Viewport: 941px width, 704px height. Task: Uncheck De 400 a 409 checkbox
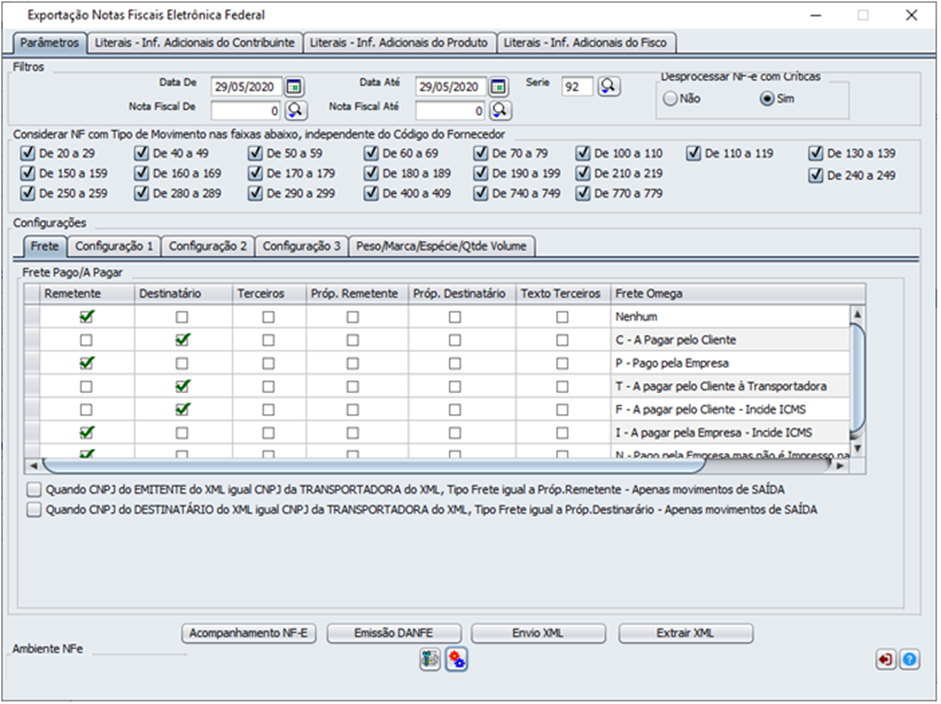click(371, 193)
